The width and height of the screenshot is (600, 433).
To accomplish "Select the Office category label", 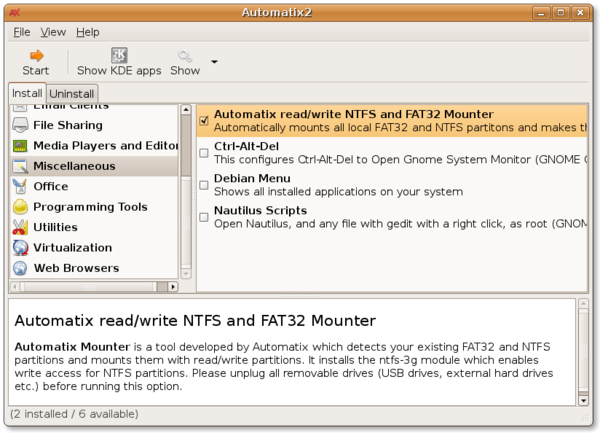I will [x=51, y=186].
